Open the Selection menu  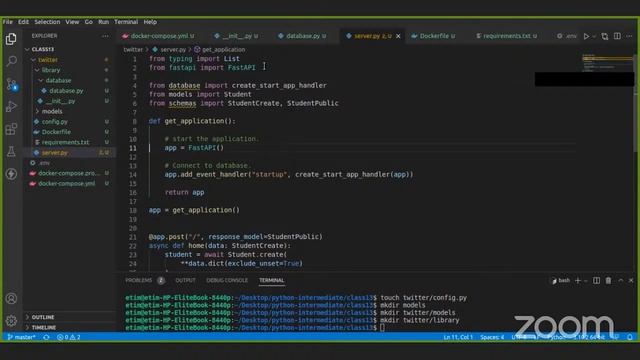pos(47,22)
